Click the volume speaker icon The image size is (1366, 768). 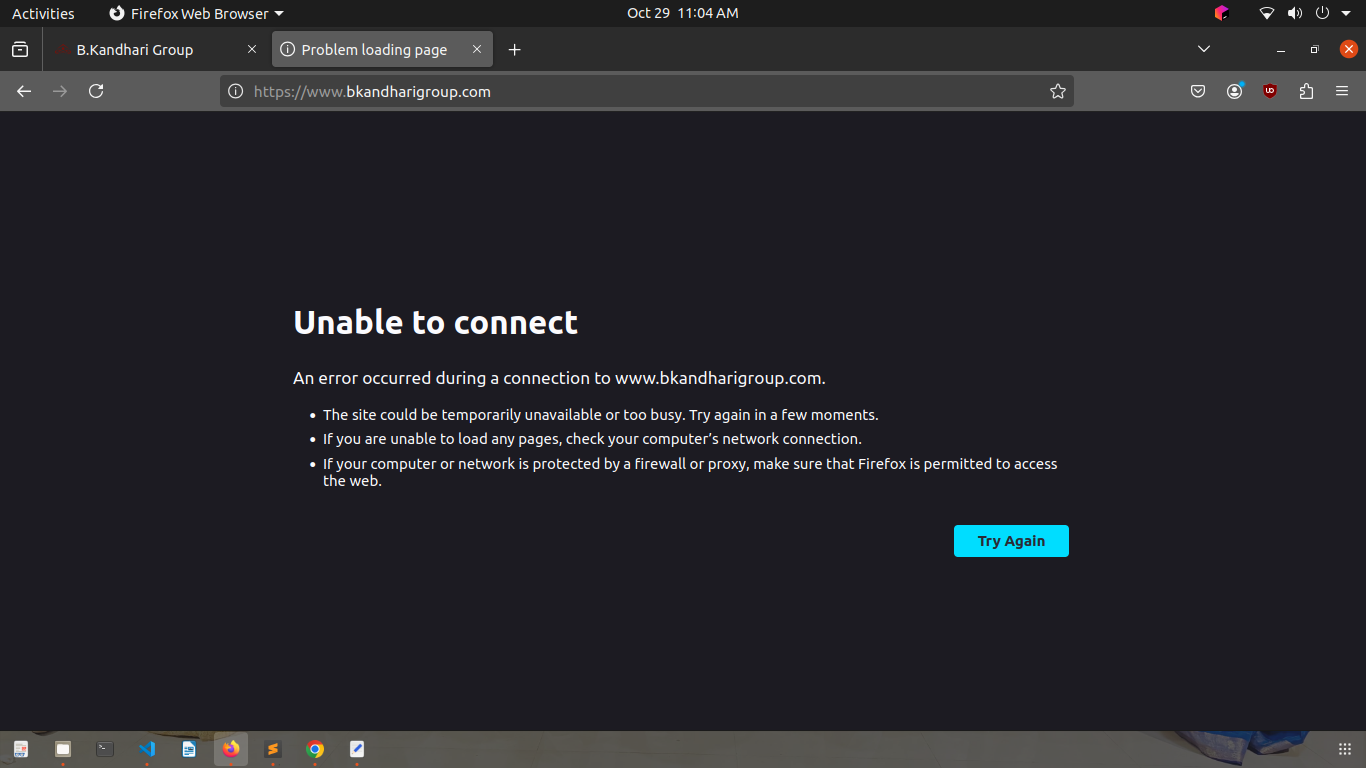[1295, 13]
